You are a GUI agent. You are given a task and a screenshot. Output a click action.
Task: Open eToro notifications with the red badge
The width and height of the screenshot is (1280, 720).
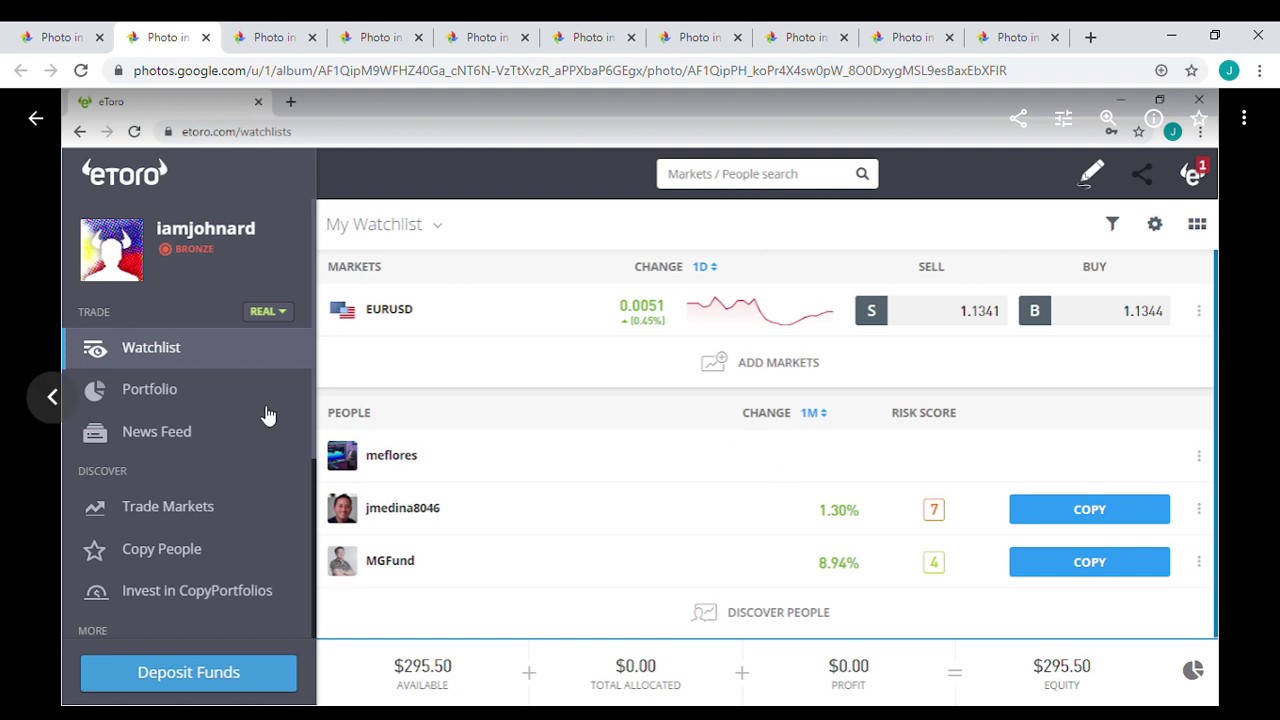[x=1194, y=172]
